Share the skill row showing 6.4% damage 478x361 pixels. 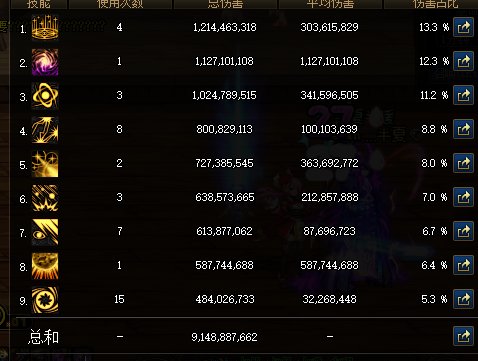point(463,265)
